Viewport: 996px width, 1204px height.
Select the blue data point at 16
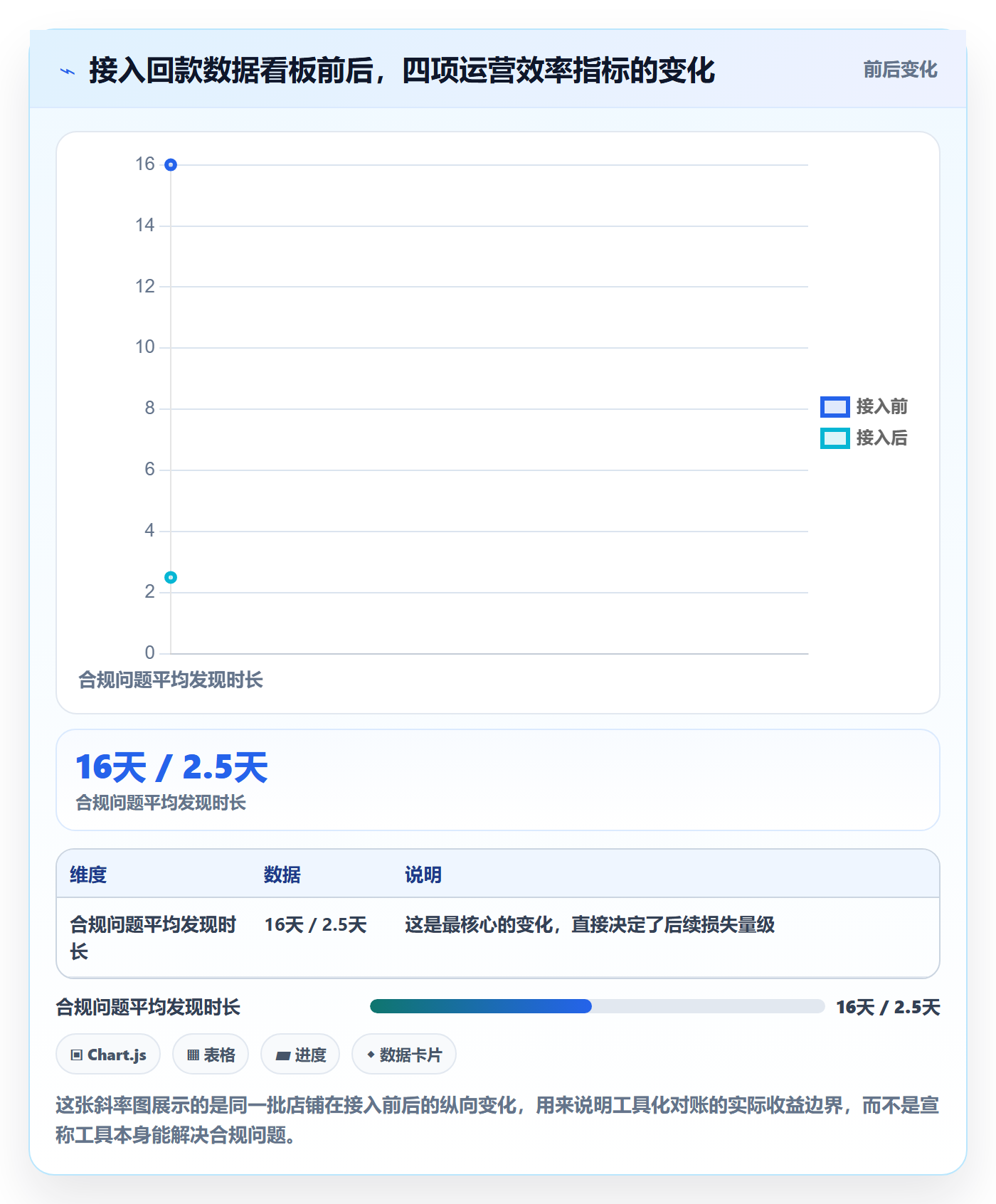click(171, 165)
